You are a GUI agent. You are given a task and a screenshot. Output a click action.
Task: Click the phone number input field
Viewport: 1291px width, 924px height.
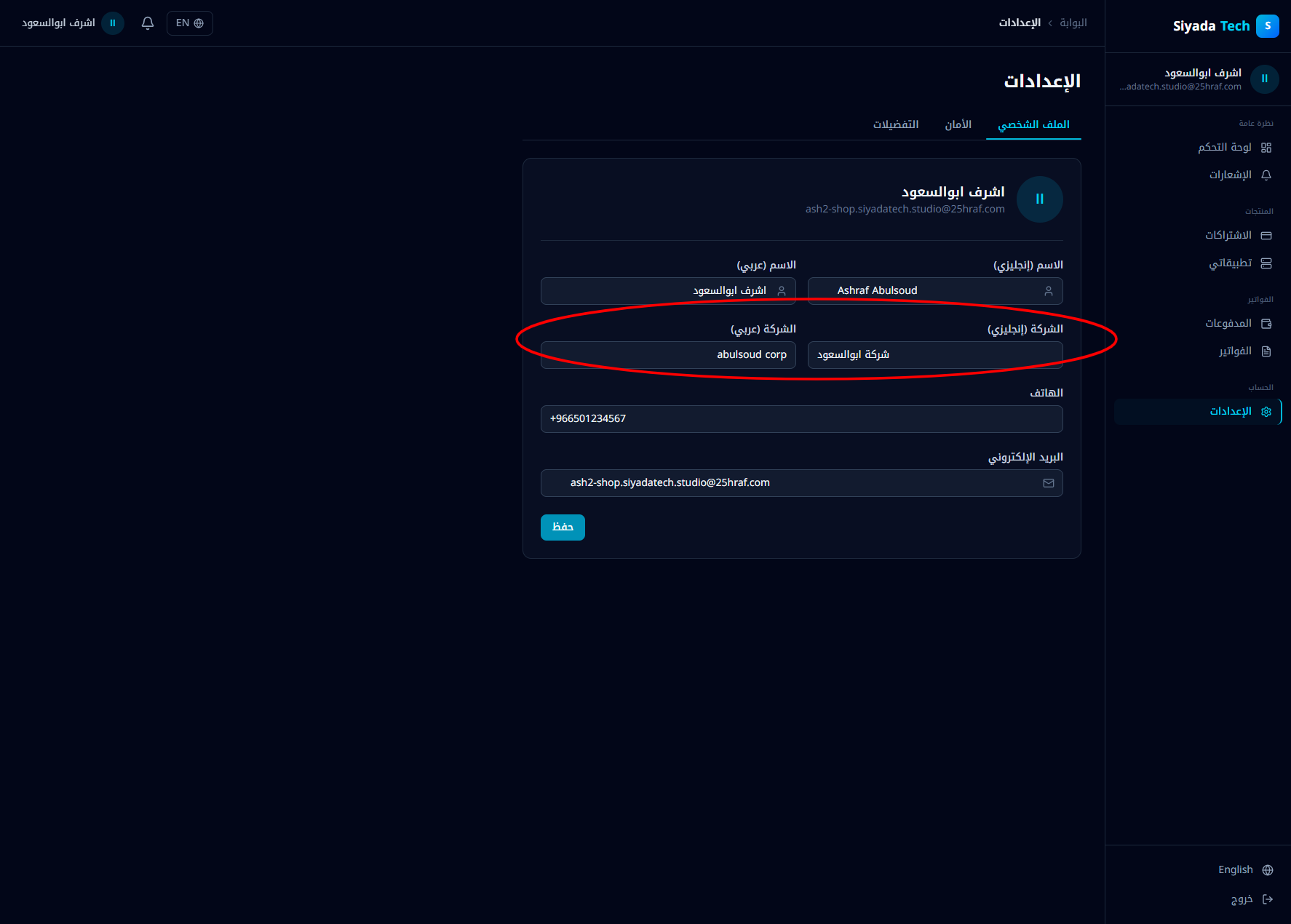801,419
